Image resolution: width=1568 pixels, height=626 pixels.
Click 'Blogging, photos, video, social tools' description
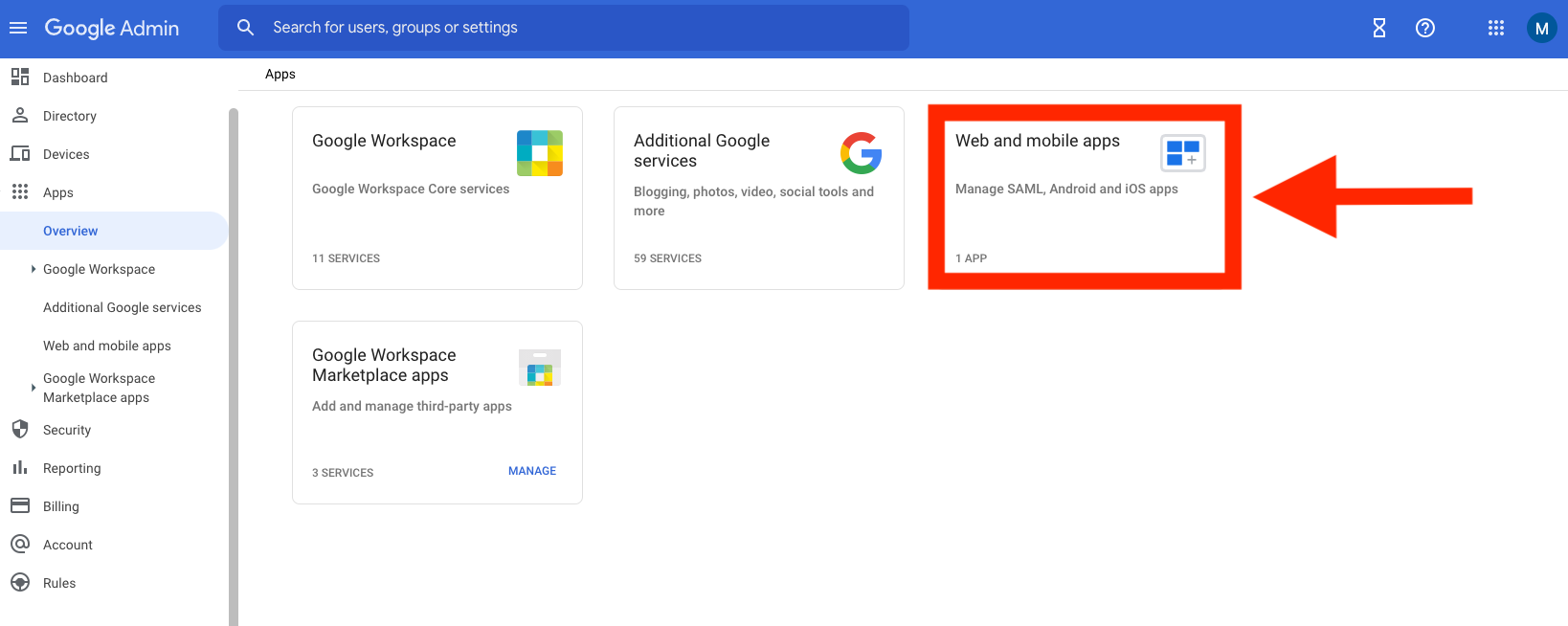pos(753,201)
